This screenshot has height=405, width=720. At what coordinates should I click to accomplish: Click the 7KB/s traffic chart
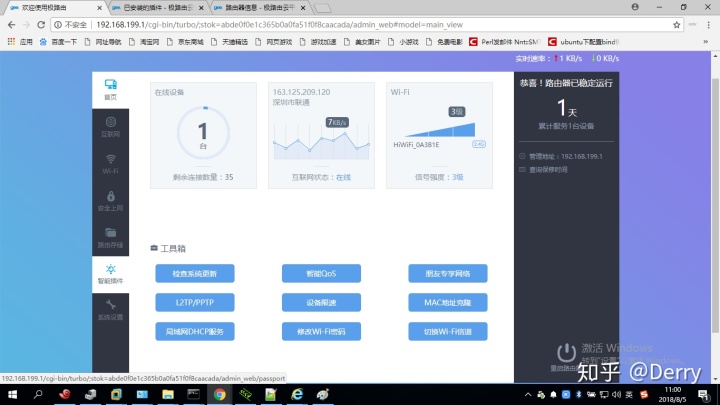[x=321, y=142]
